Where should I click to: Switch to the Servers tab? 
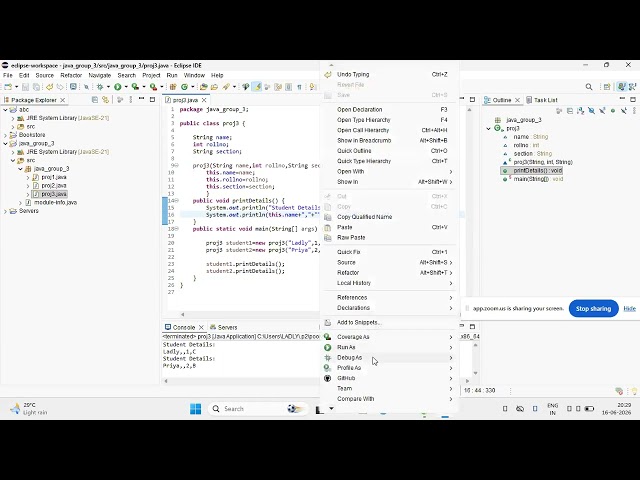point(223,327)
